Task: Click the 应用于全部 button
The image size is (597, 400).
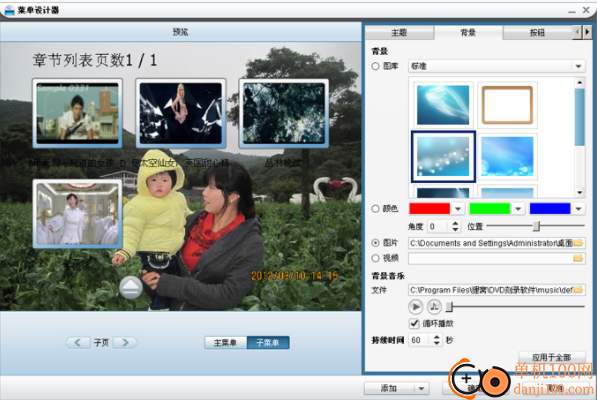Action: (551, 357)
